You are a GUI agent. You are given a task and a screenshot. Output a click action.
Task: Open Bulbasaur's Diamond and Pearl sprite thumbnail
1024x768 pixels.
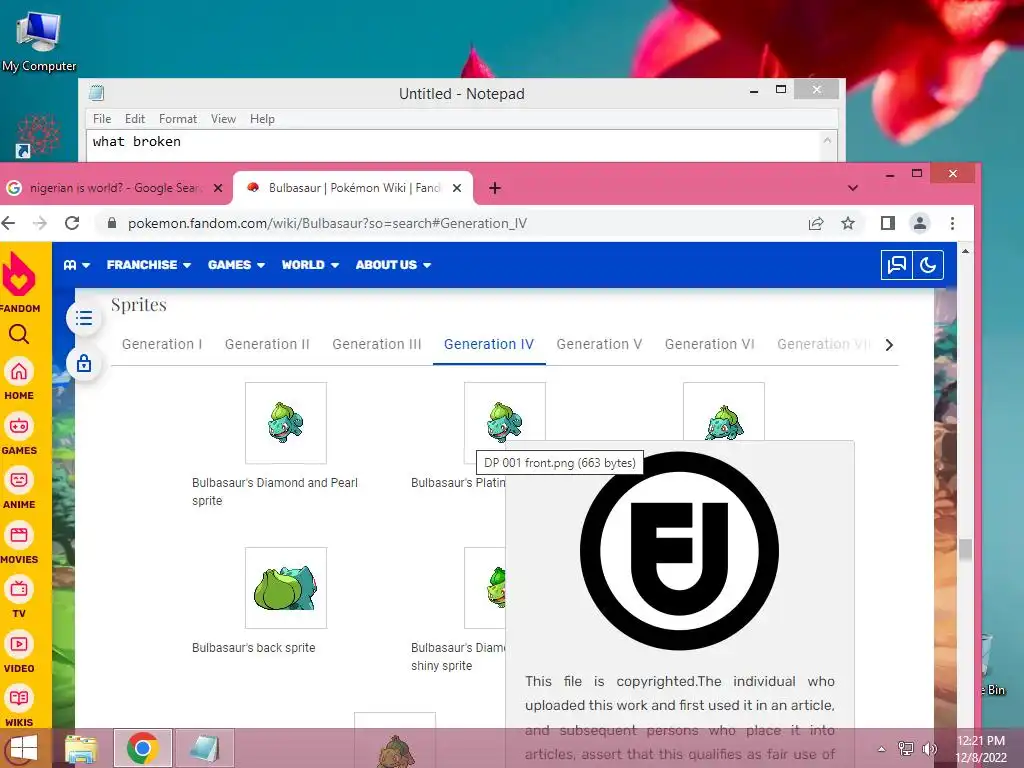tap(286, 423)
